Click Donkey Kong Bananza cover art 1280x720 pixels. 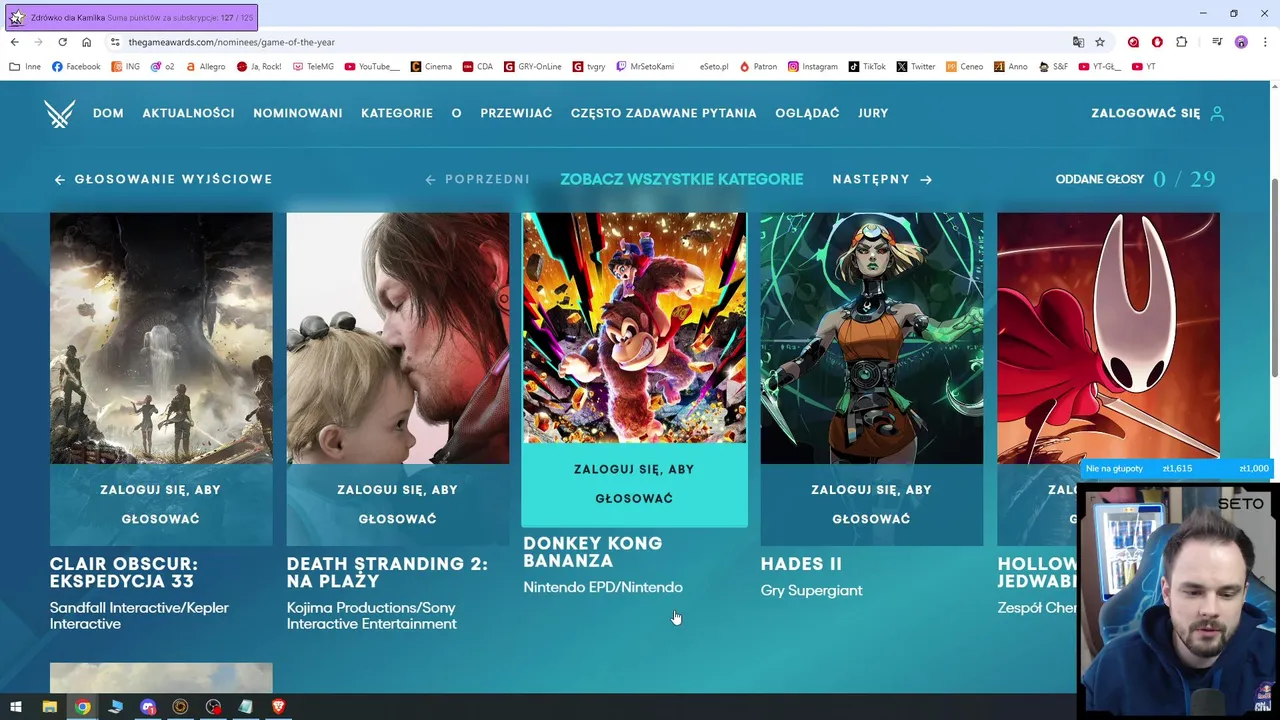[x=634, y=328]
